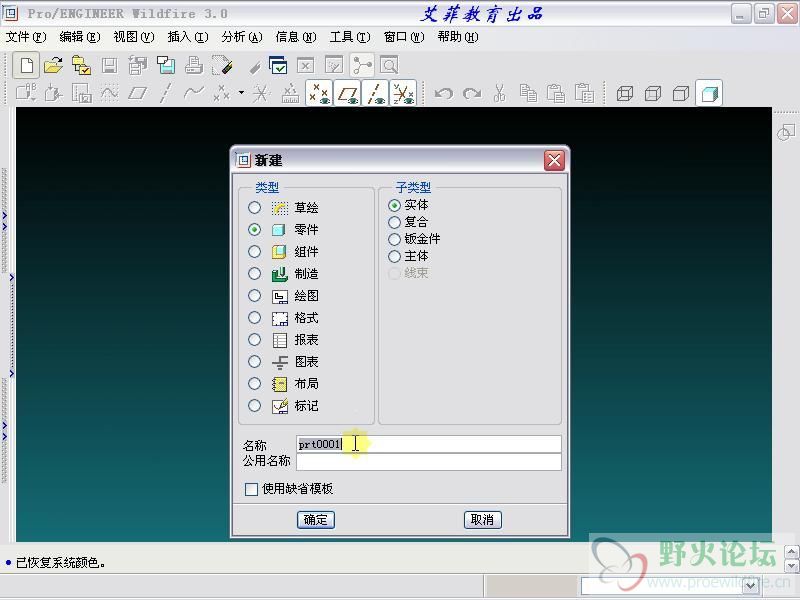Image resolution: width=800 pixels, height=600 pixels.
Task: Select 复合 sub-type radio button
Action: 394,222
